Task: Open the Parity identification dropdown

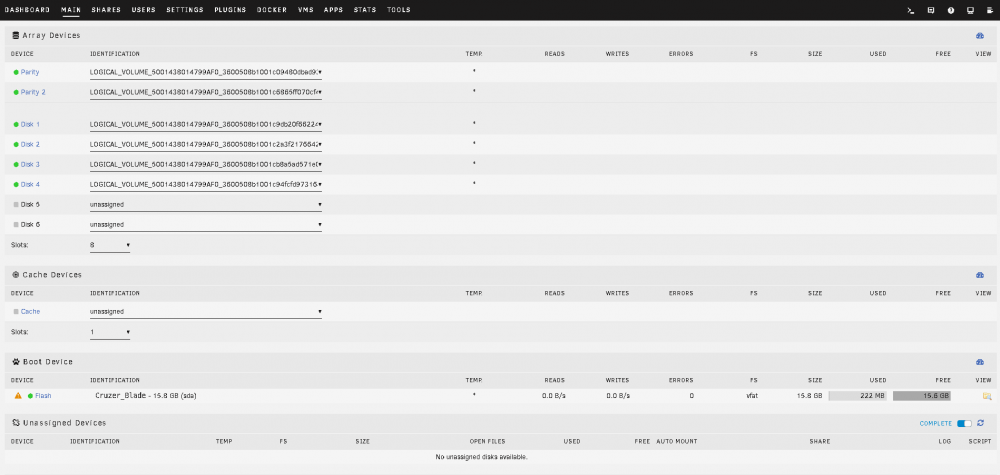Action: point(206,73)
